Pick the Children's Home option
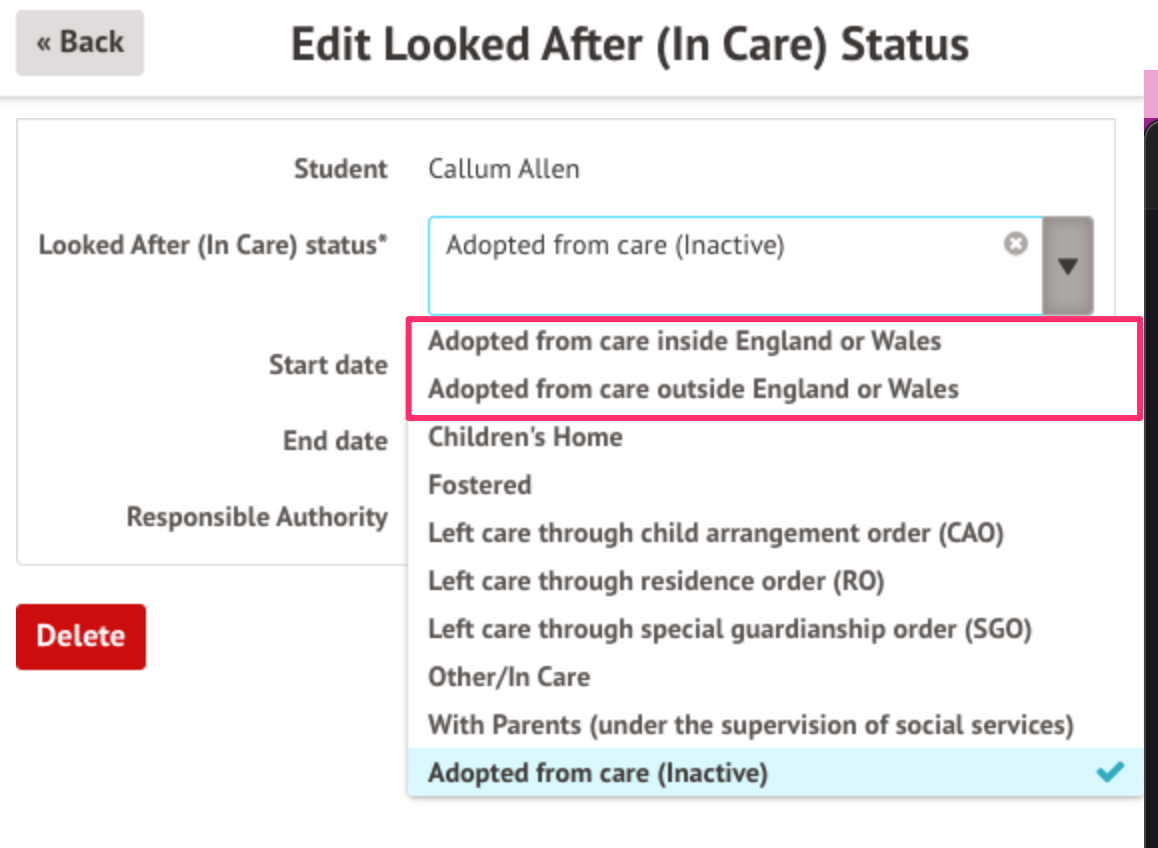Screen dimensions: 1158x848 525,437
